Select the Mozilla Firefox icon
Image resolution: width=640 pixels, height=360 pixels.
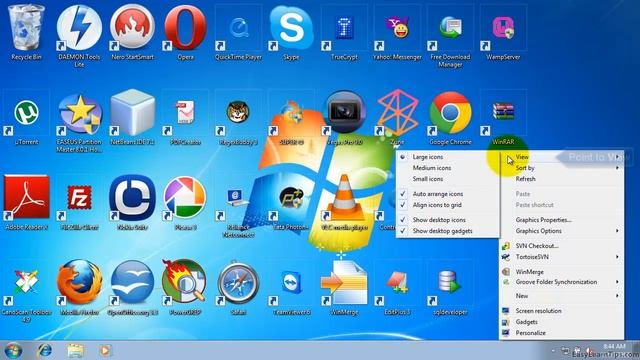point(79,282)
